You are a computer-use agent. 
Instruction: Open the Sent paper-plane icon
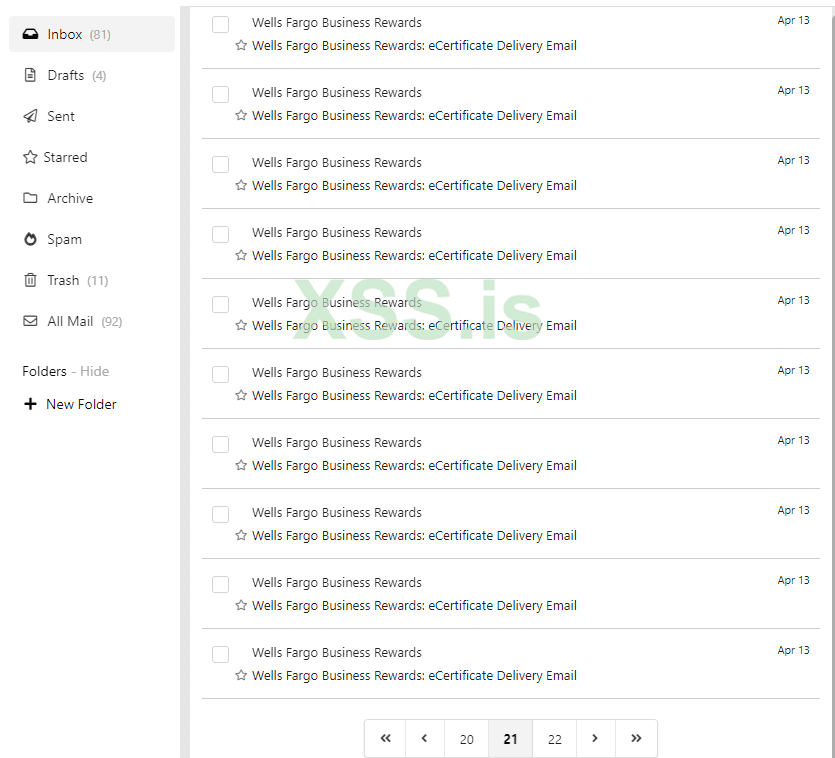[30, 116]
